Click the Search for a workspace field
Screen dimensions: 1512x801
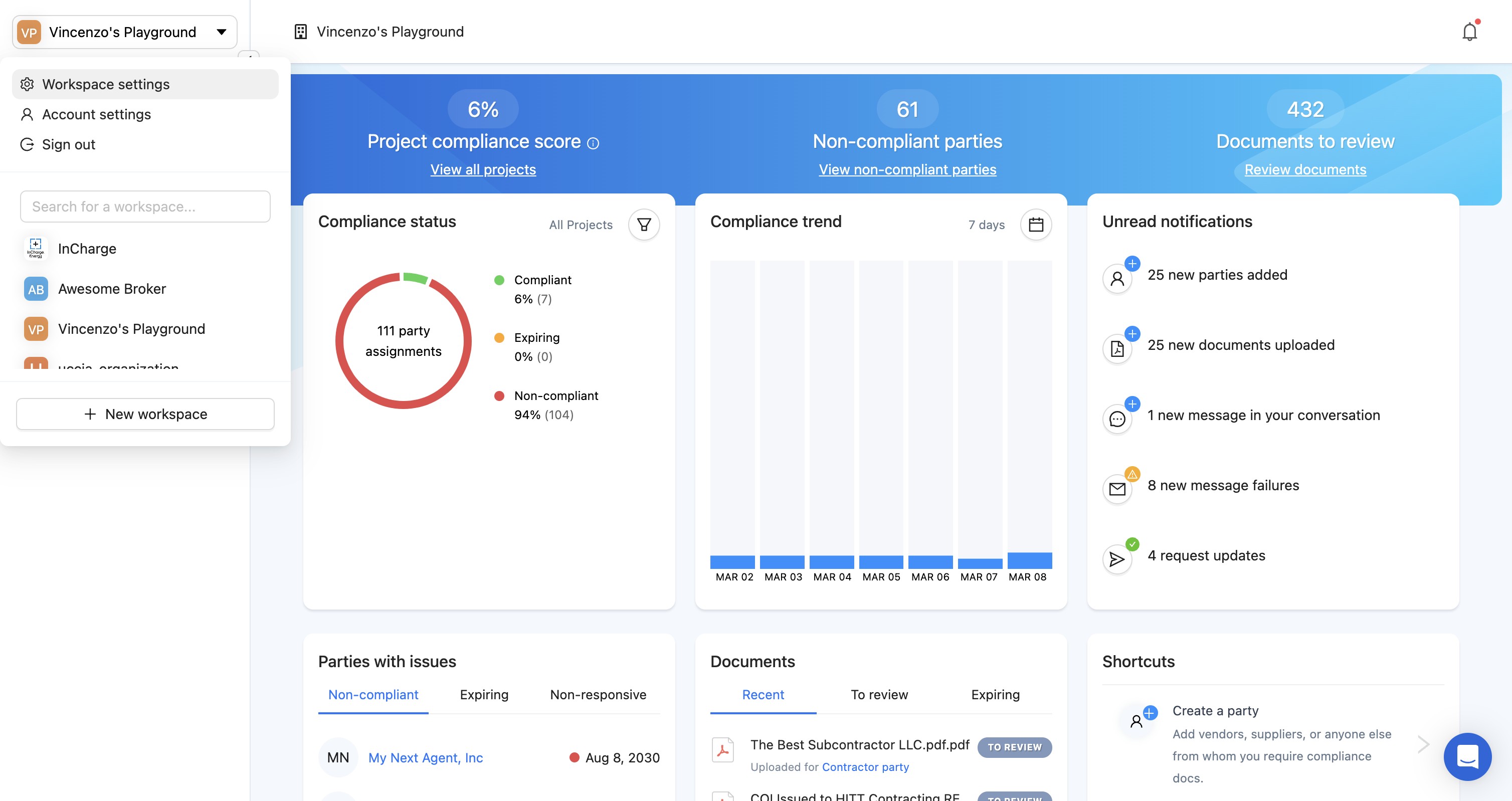coord(145,207)
